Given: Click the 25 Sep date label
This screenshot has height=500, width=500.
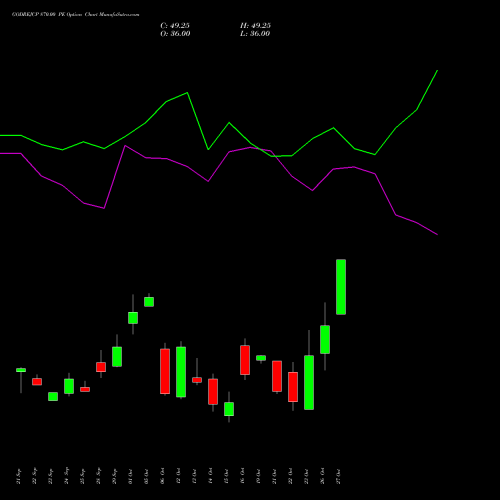Looking at the screenshot, I should coord(82,476).
